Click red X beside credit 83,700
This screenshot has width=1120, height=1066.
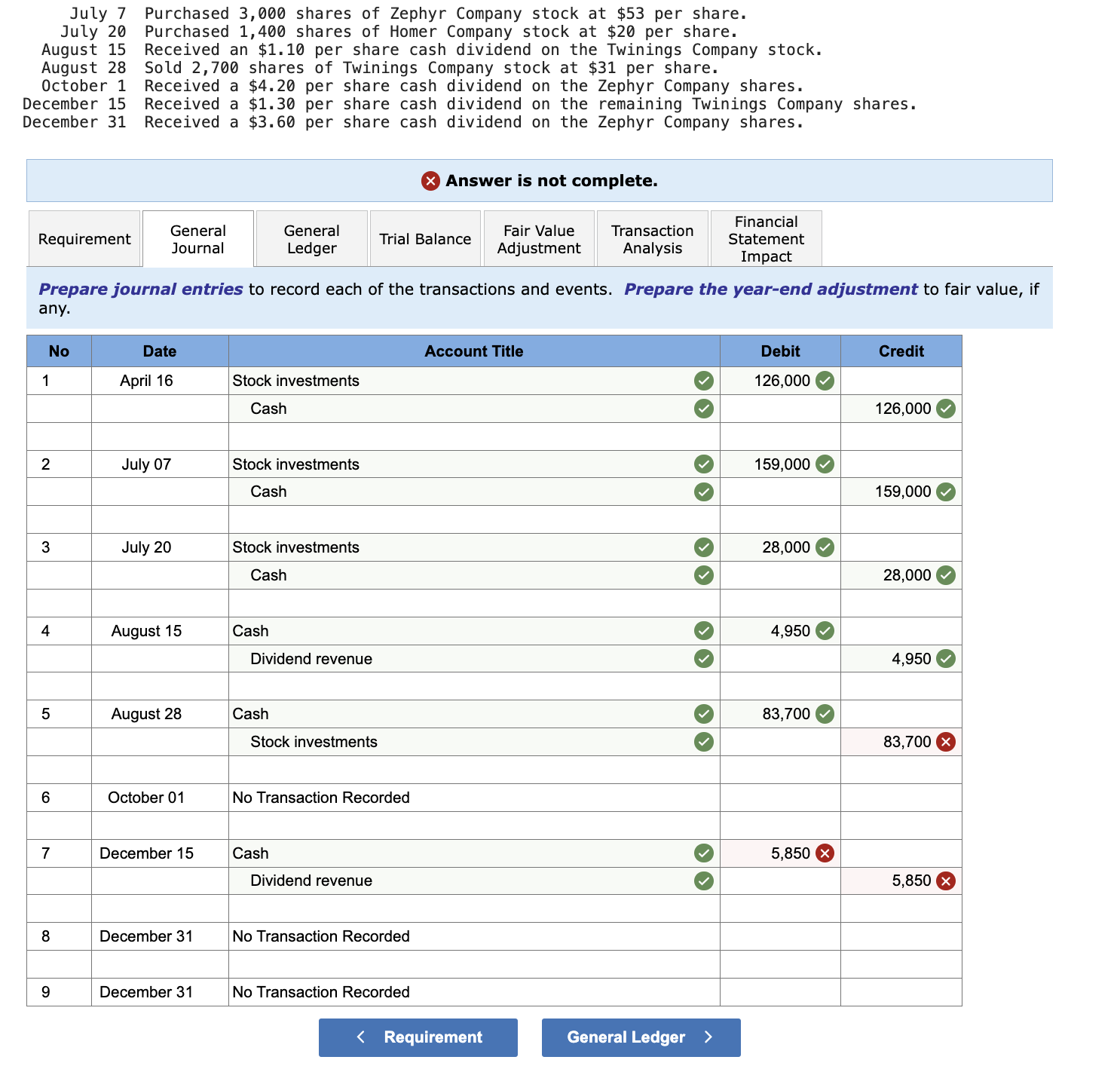click(946, 742)
